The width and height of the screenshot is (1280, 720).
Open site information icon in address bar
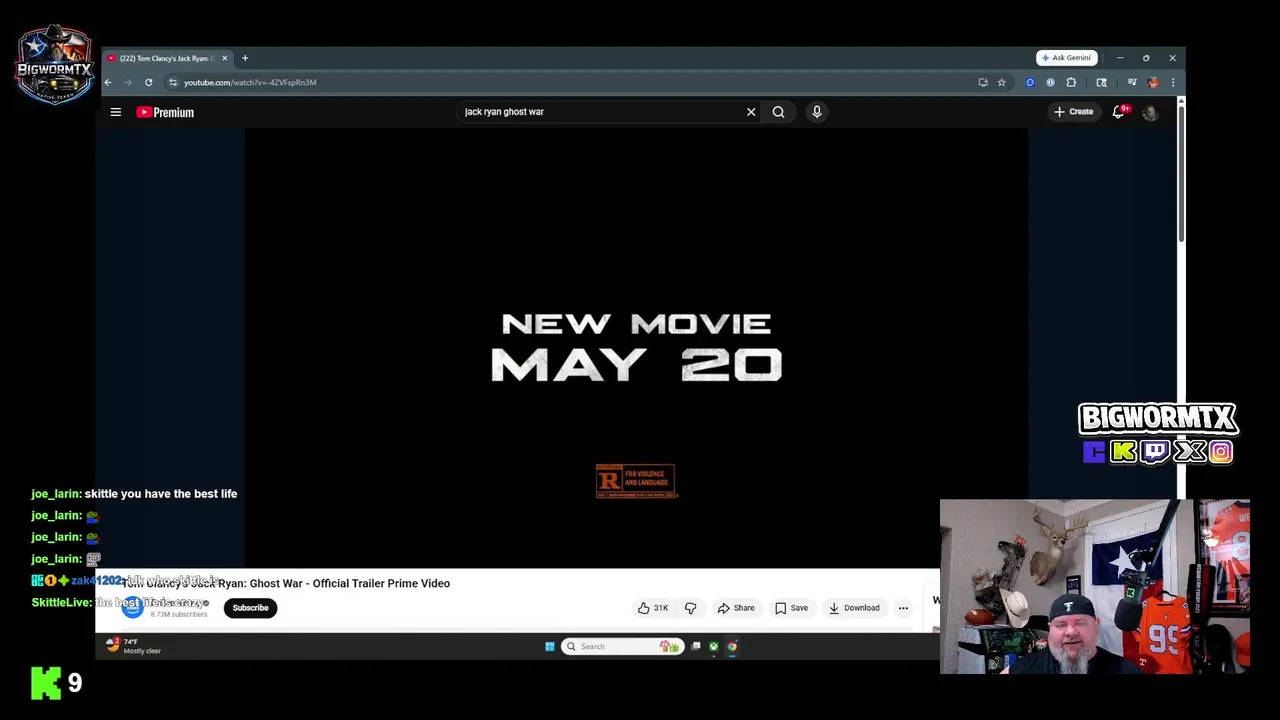[x=173, y=82]
